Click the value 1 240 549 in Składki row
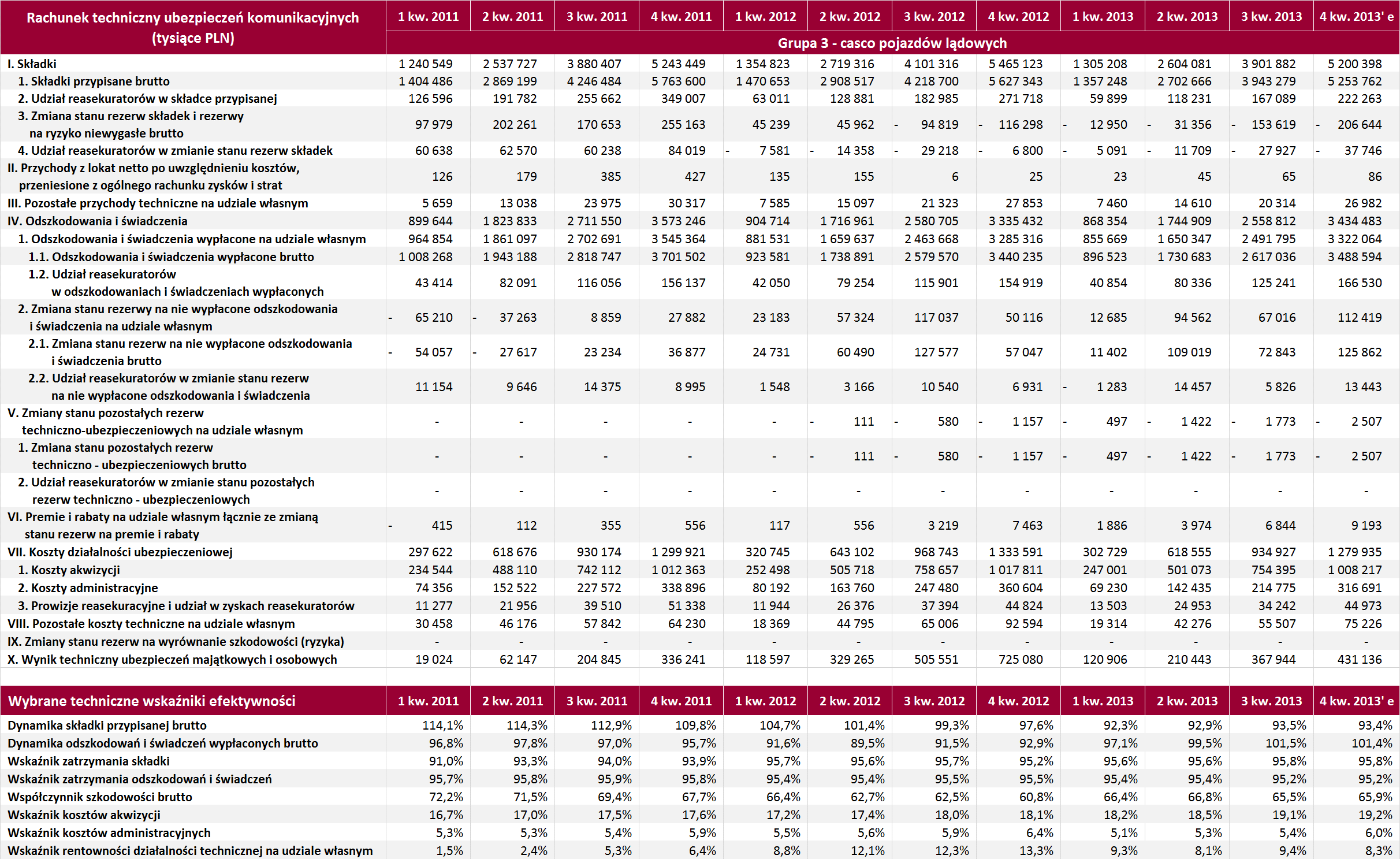1400x859 pixels. coord(426,64)
